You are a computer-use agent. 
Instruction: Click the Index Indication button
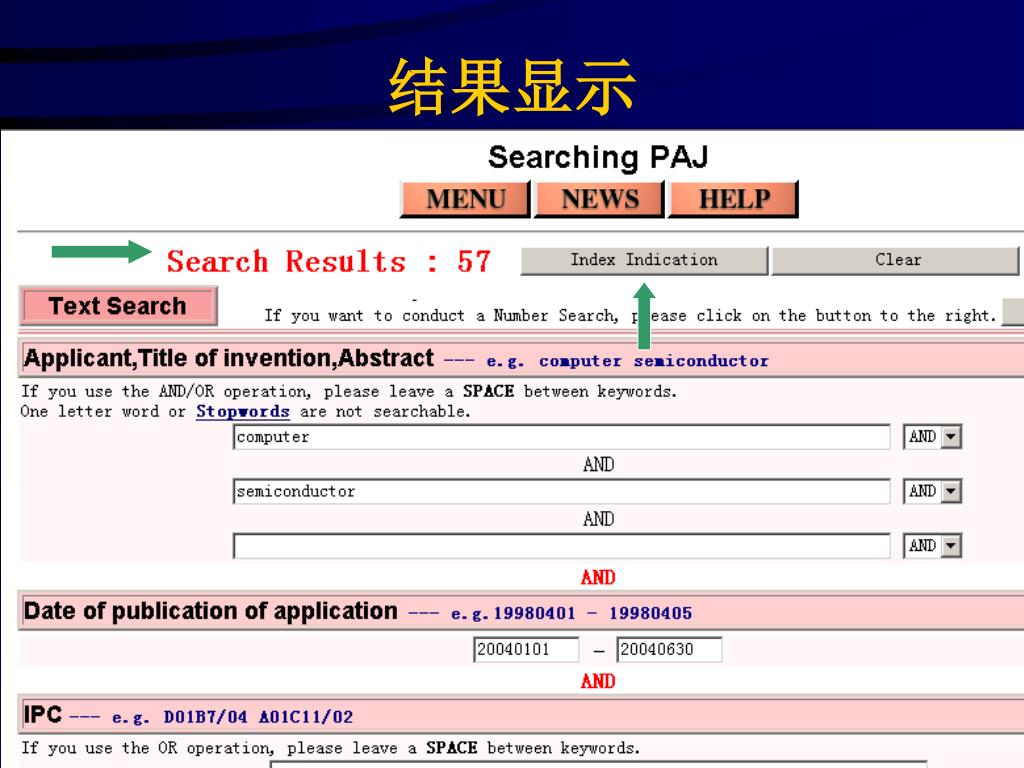(644, 260)
